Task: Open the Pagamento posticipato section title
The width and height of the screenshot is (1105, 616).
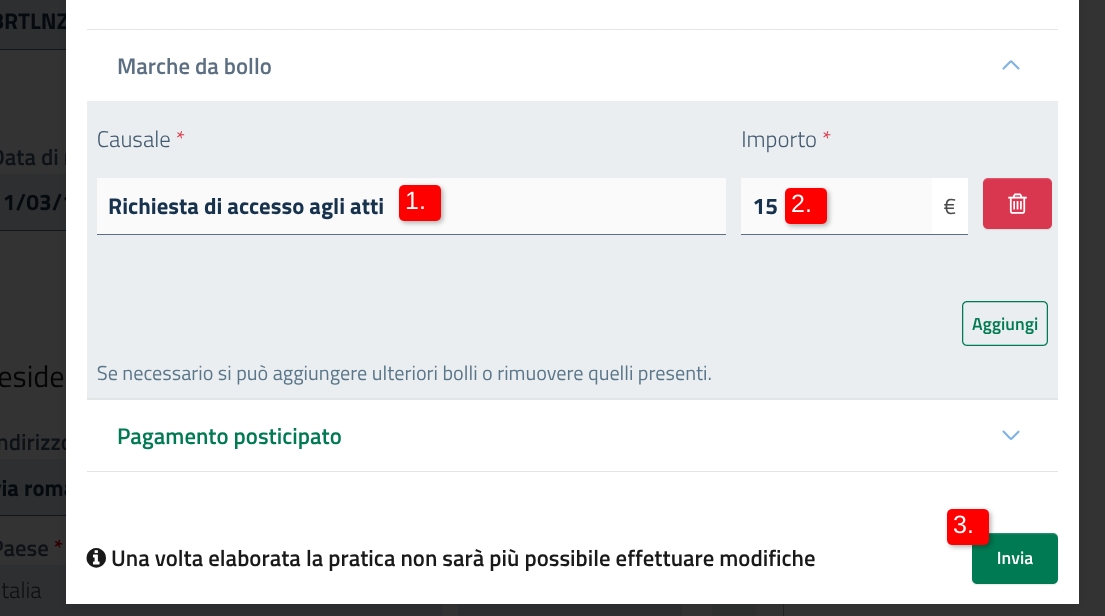Action: click(229, 437)
